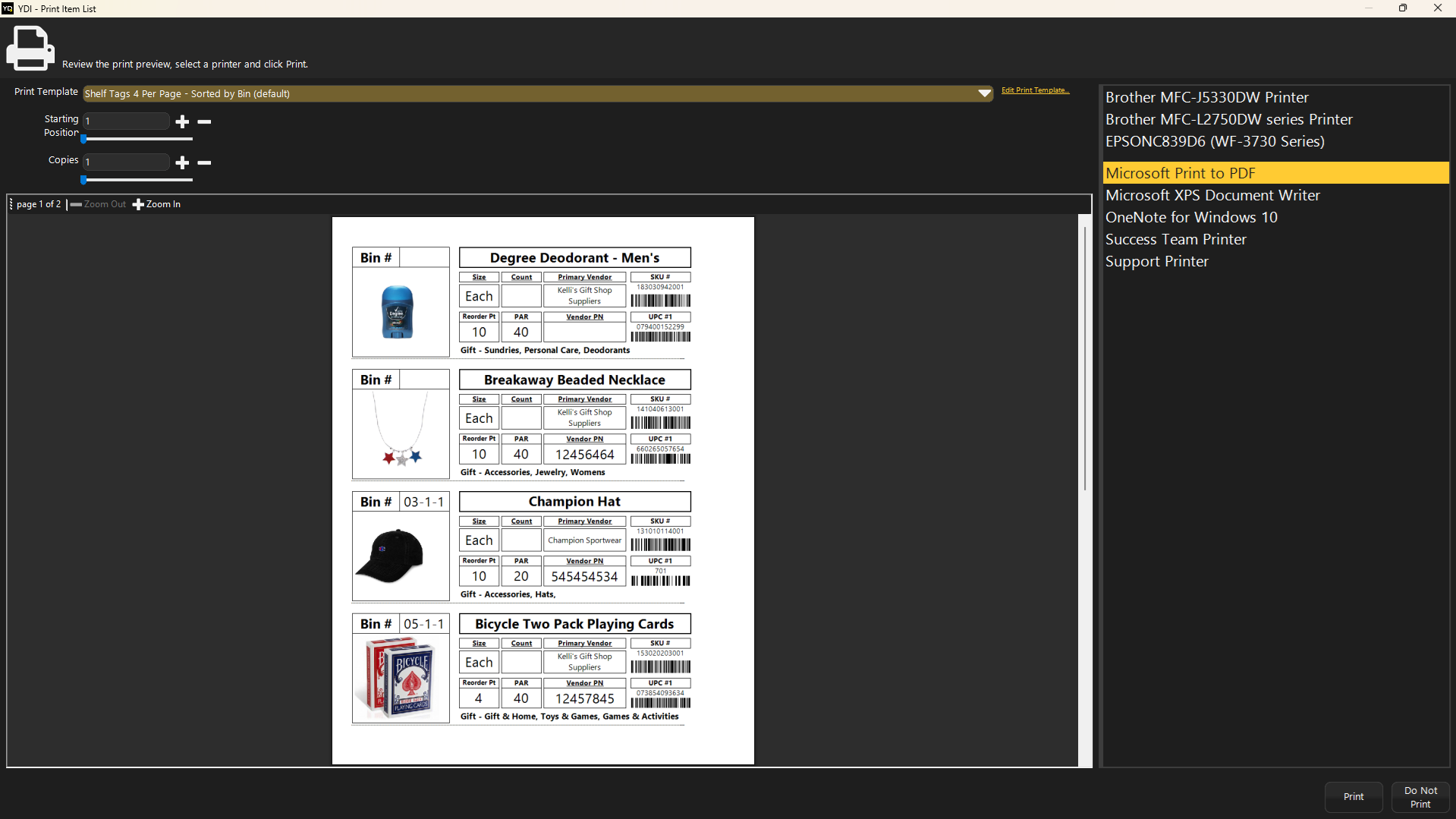The height and width of the screenshot is (819, 1456).
Task: Pick OneNote for Windows 10 printer
Action: (1191, 217)
